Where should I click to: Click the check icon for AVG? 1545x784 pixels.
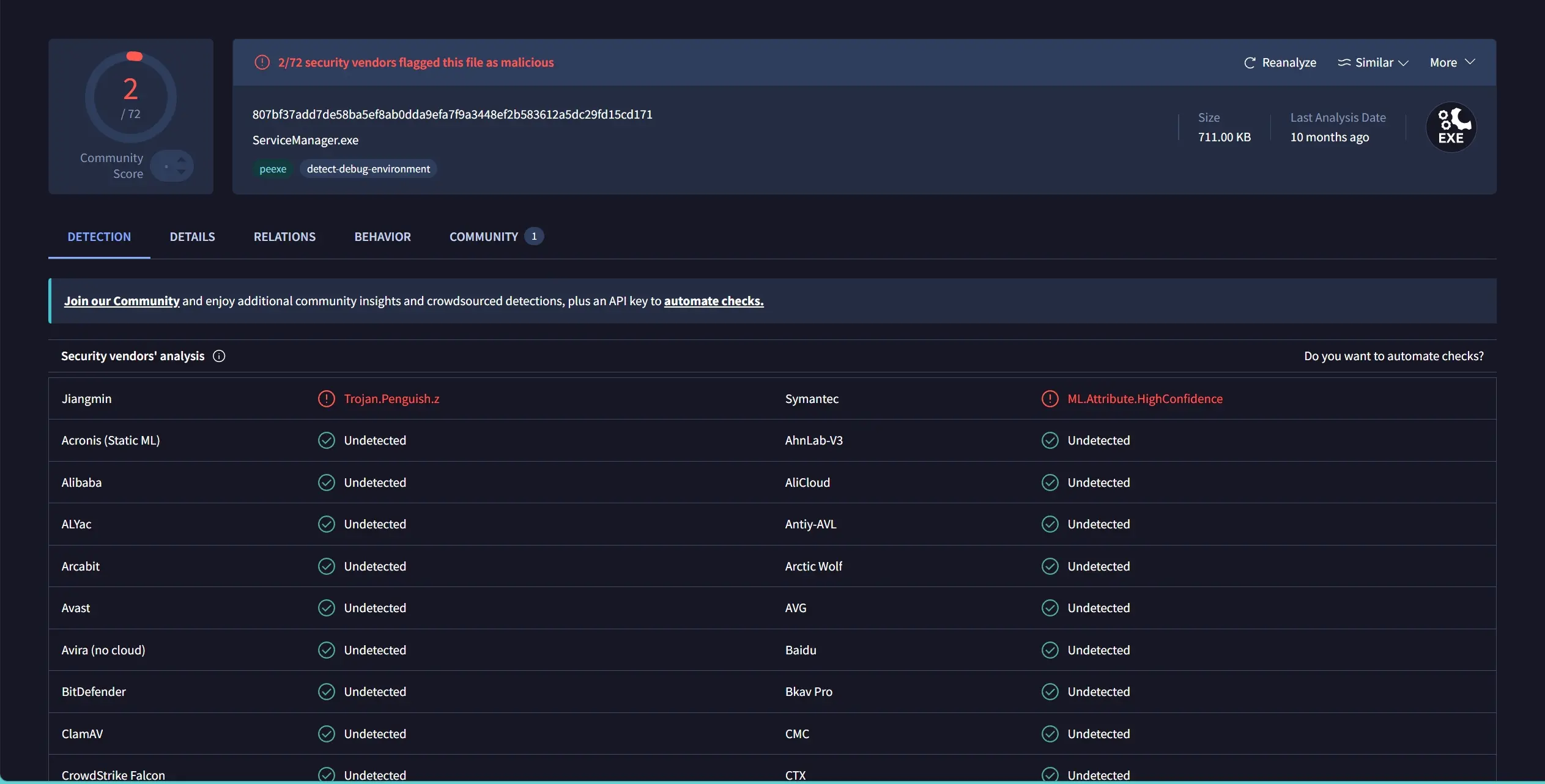[1050, 608]
